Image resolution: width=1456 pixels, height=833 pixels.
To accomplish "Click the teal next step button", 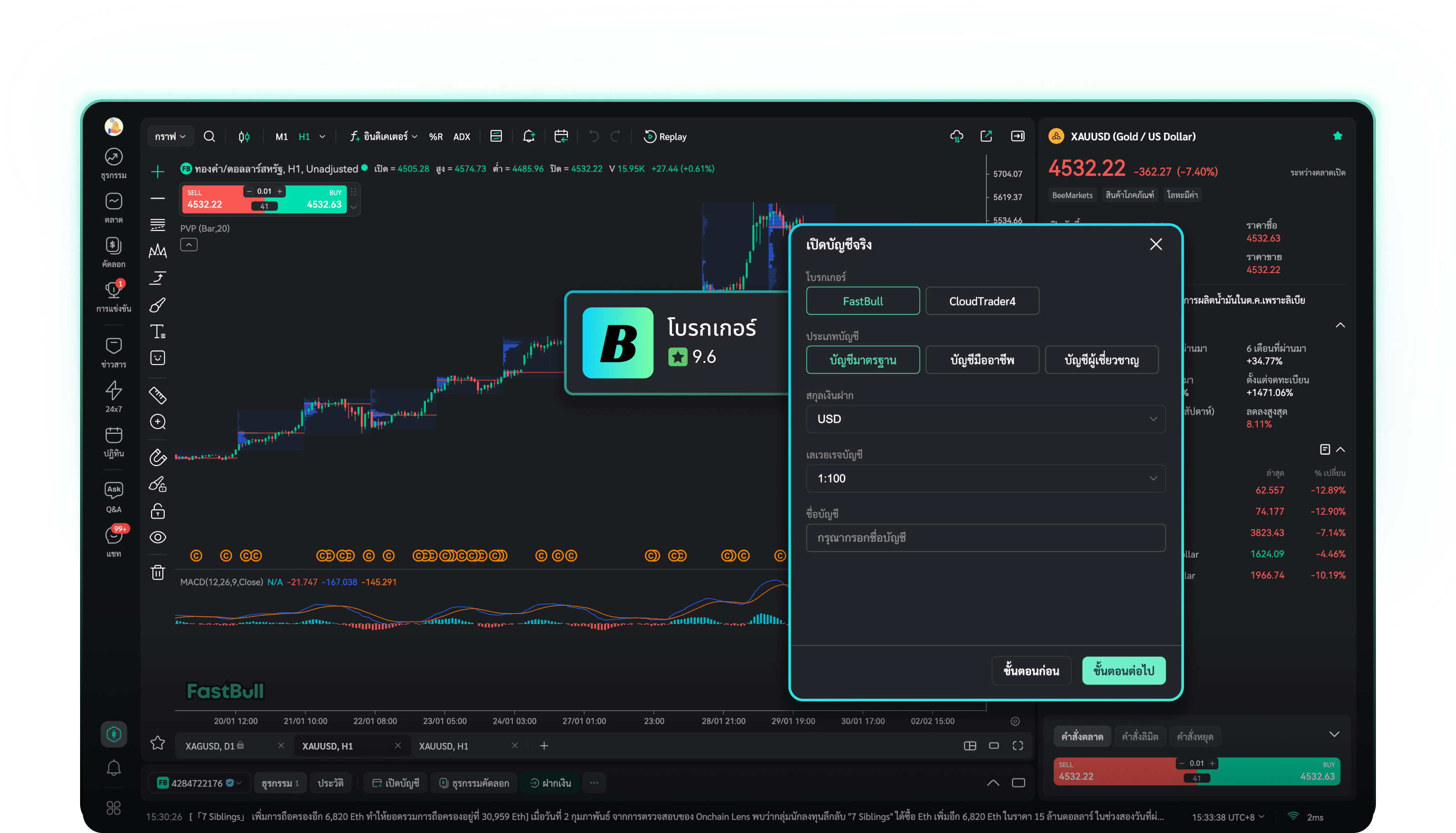I will pyautogui.click(x=1124, y=670).
